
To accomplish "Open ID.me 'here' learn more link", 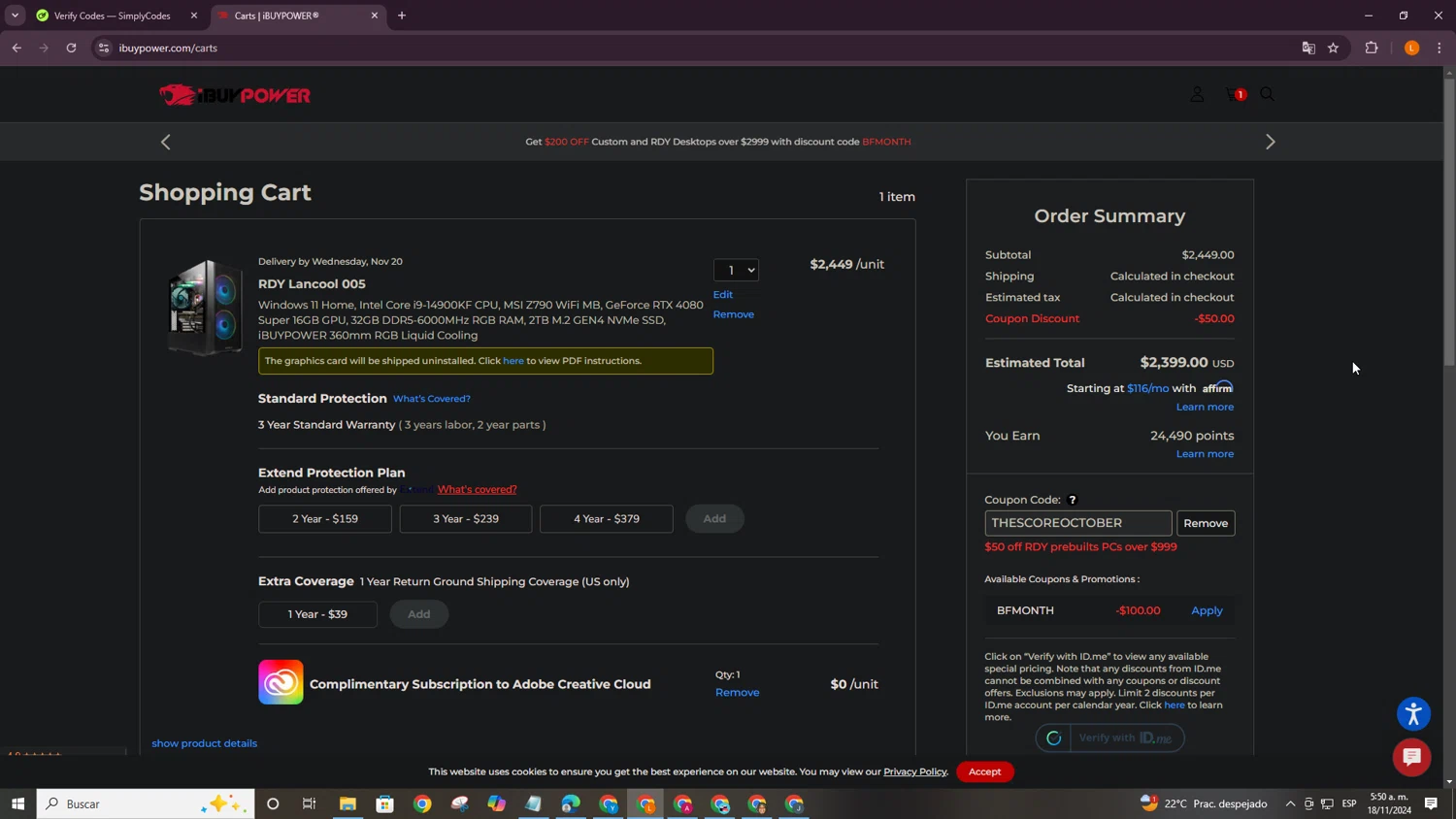I will tap(1175, 704).
